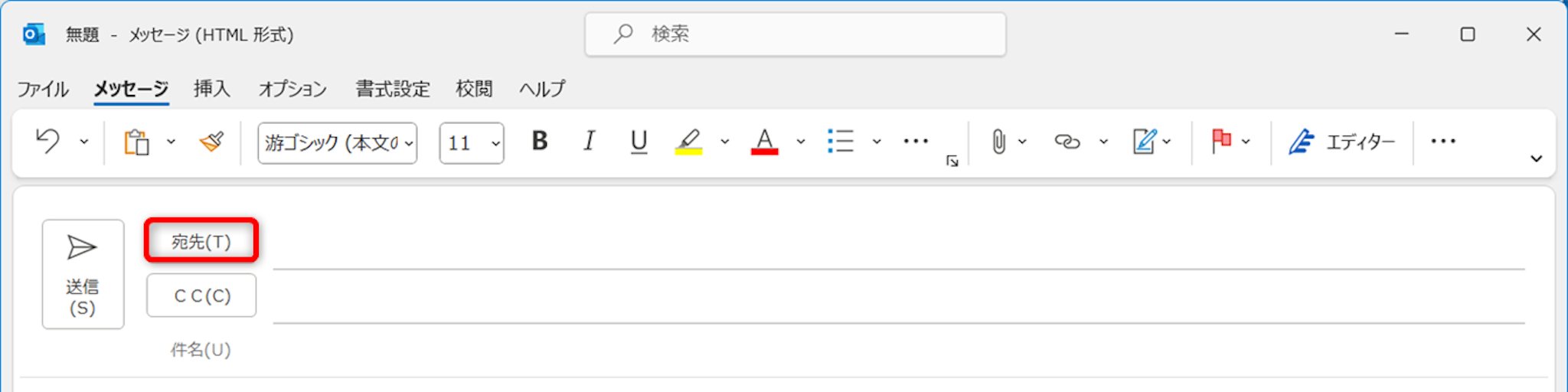
Task: Click the Paste clipboard icon
Action: coord(137,142)
